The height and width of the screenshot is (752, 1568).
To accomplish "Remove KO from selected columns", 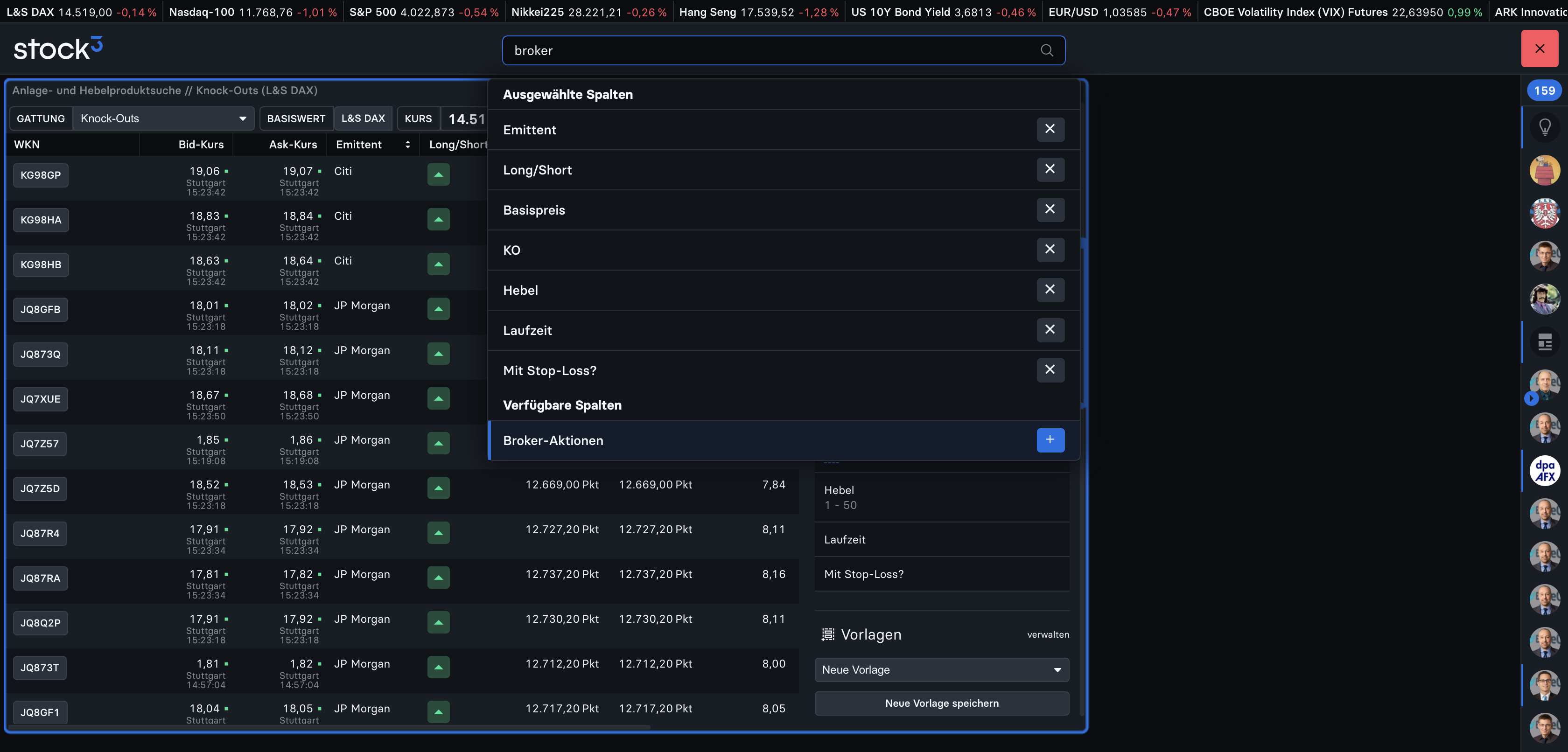I will [1050, 250].
